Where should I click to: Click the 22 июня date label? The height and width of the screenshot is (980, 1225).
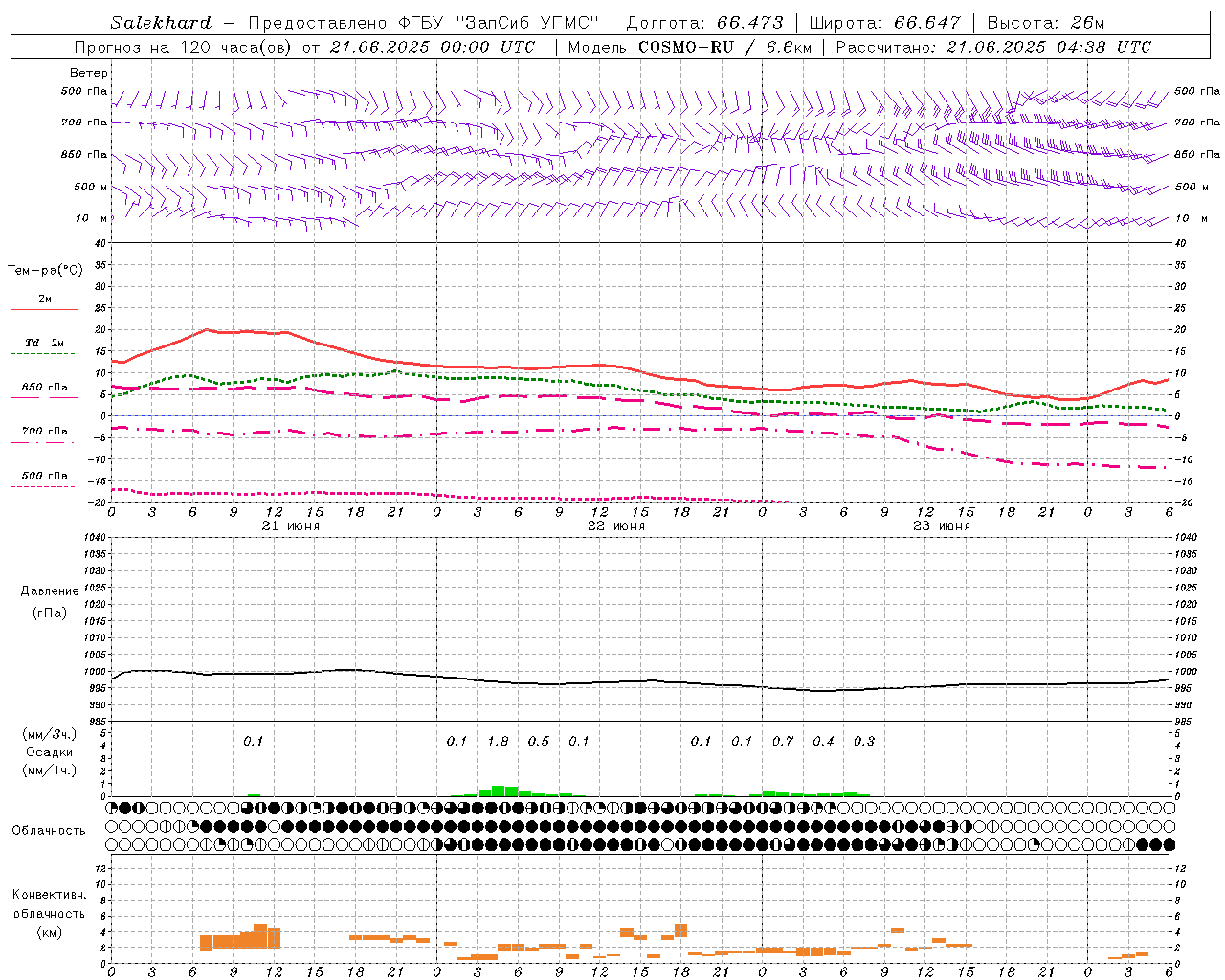click(x=615, y=526)
